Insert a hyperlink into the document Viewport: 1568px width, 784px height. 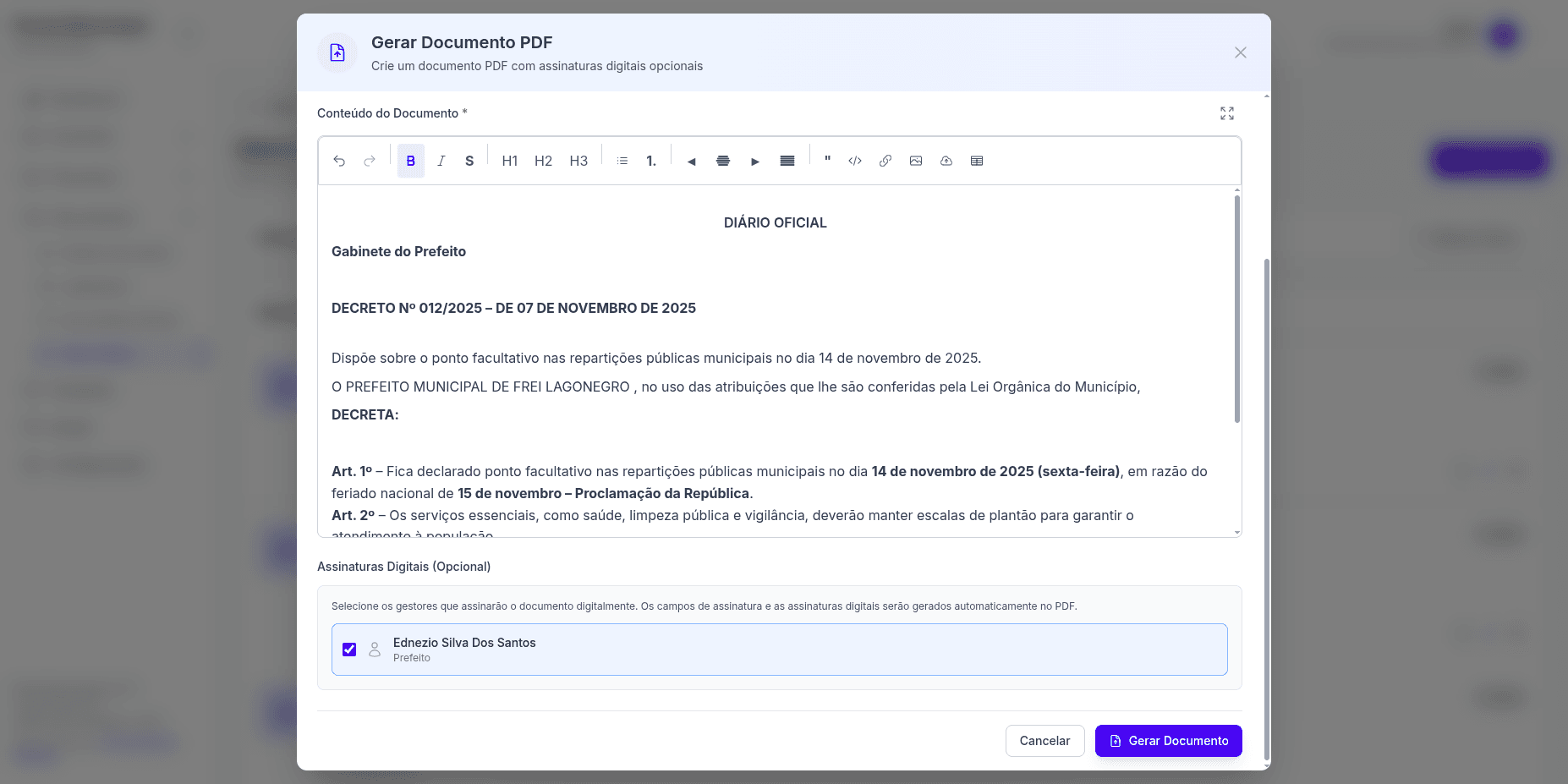click(x=885, y=161)
